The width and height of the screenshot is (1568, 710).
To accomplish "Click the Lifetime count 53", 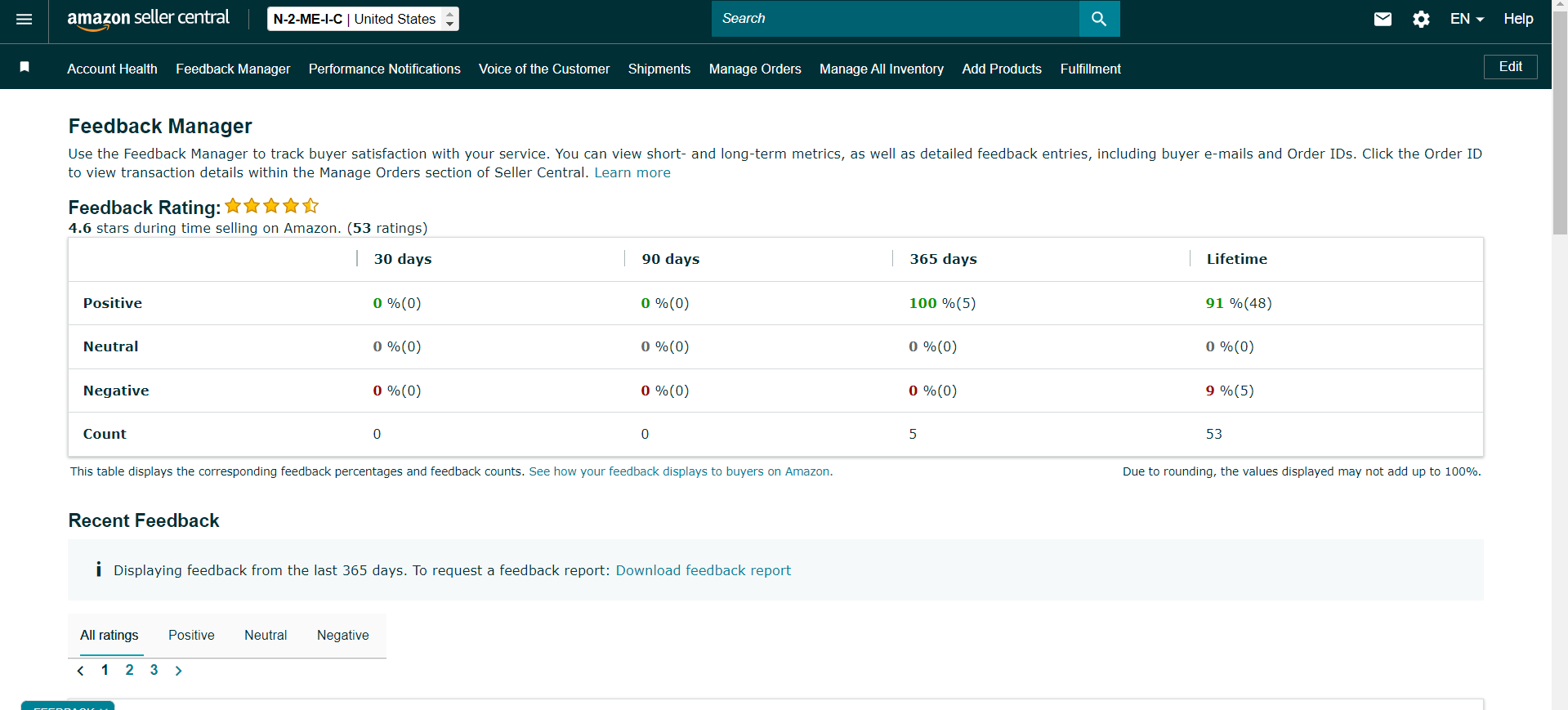I will coord(1214,434).
